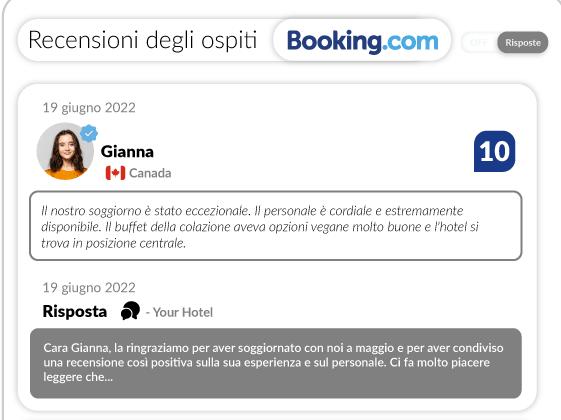Toggle the Risposte switch
The image size is (561, 420).
(504, 43)
